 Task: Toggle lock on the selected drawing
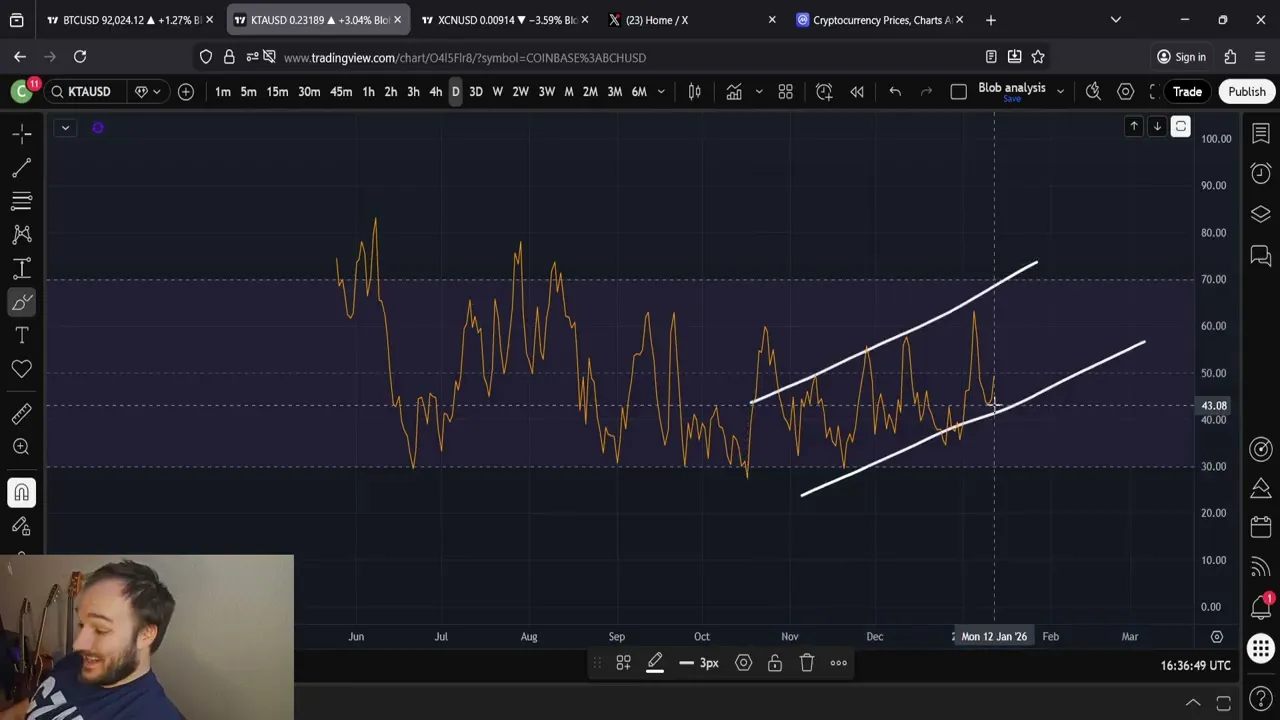pyautogui.click(x=775, y=663)
